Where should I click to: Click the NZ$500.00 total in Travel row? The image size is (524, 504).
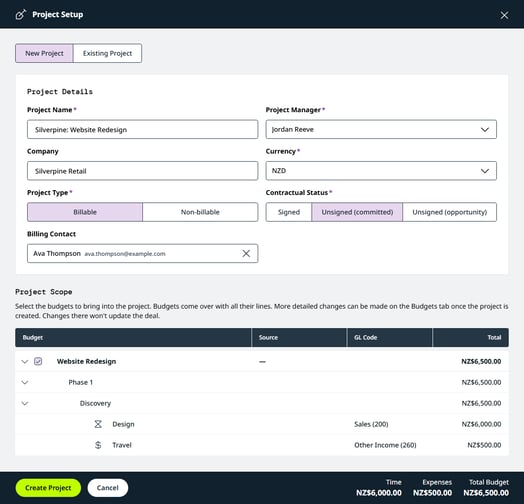click(484, 445)
